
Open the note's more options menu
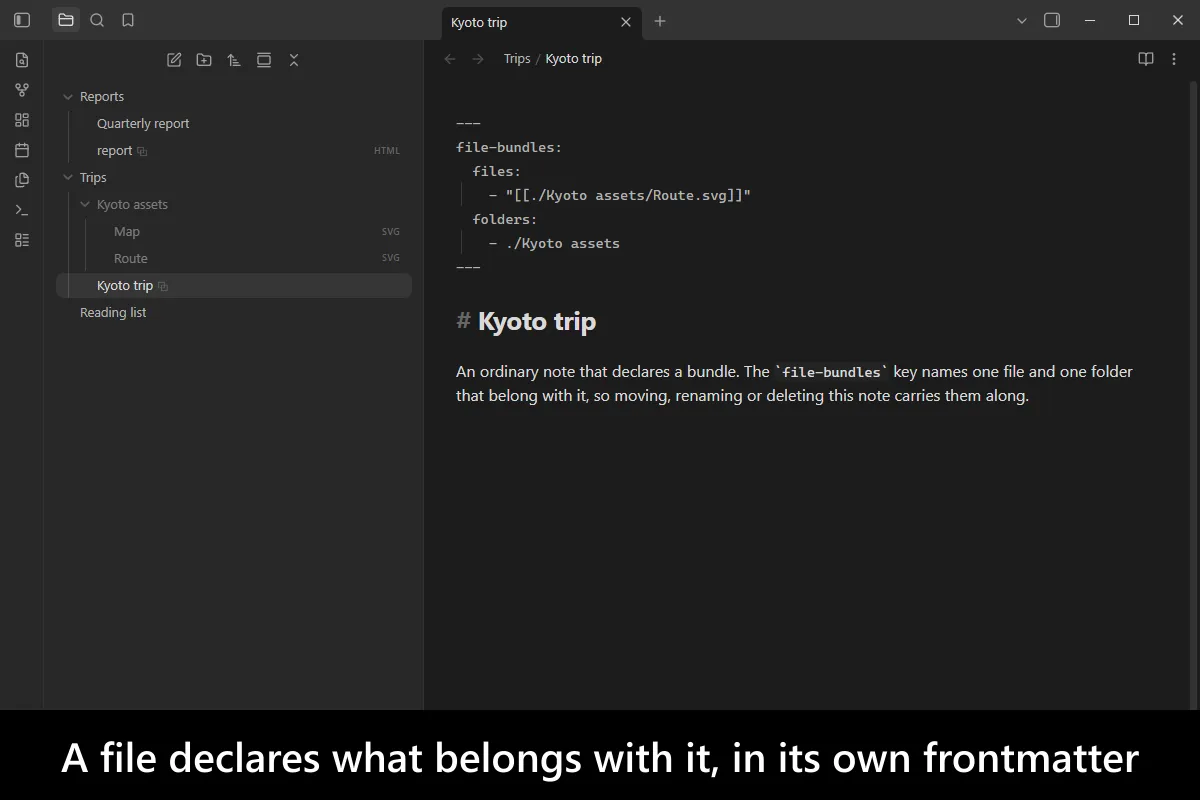(x=1175, y=59)
